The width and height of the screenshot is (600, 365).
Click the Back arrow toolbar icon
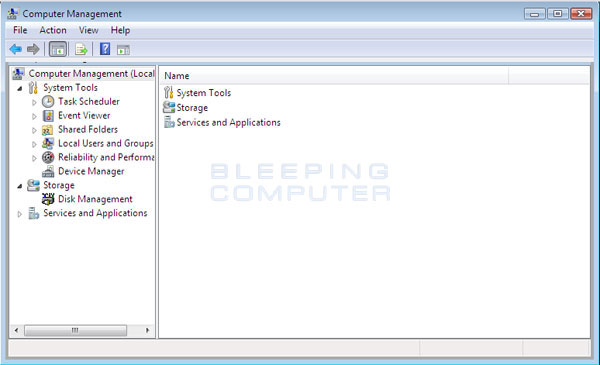click(x=15, y=49)
